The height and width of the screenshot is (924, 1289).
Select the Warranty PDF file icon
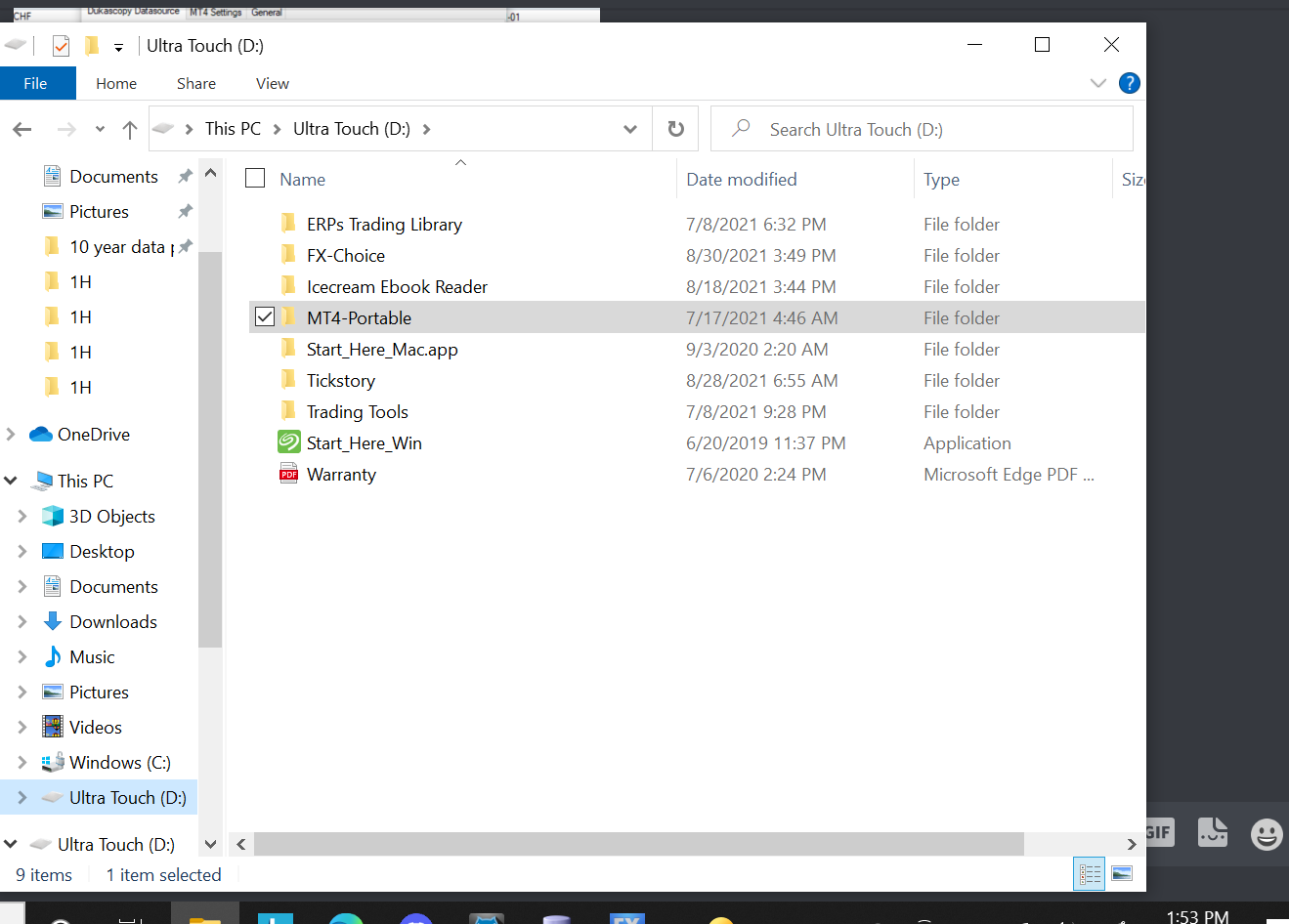[289, 474]
